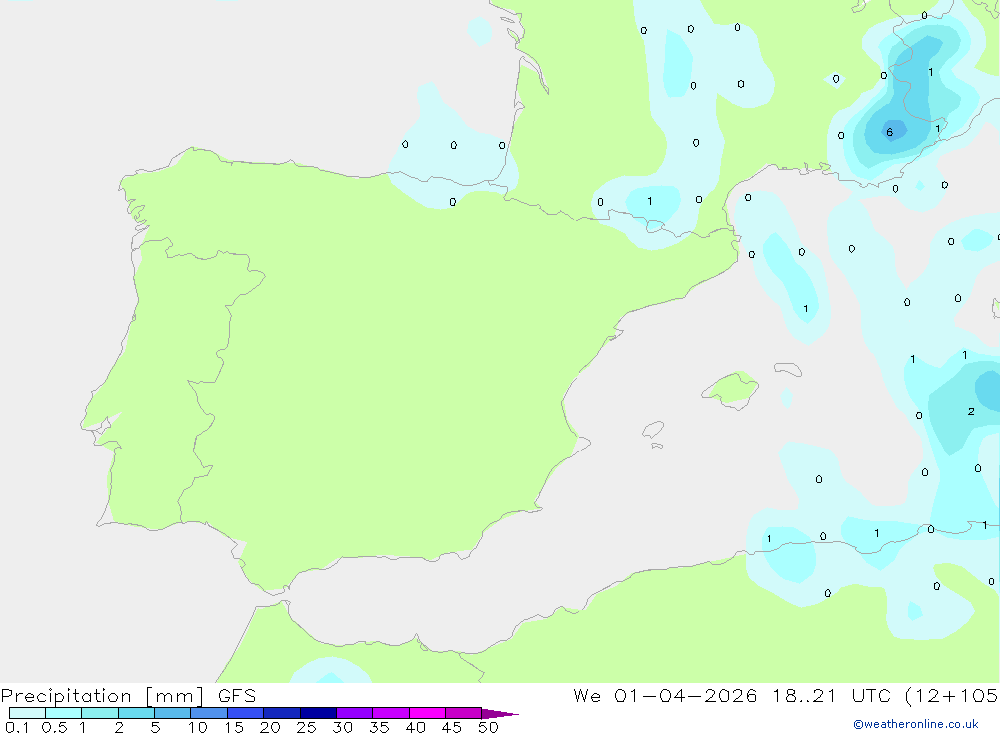This screenshot has width=1000, height=733.
Task: Click the weatheronline.co.uk copyright link
Action: pyautogui.click(x=916, y=724)
